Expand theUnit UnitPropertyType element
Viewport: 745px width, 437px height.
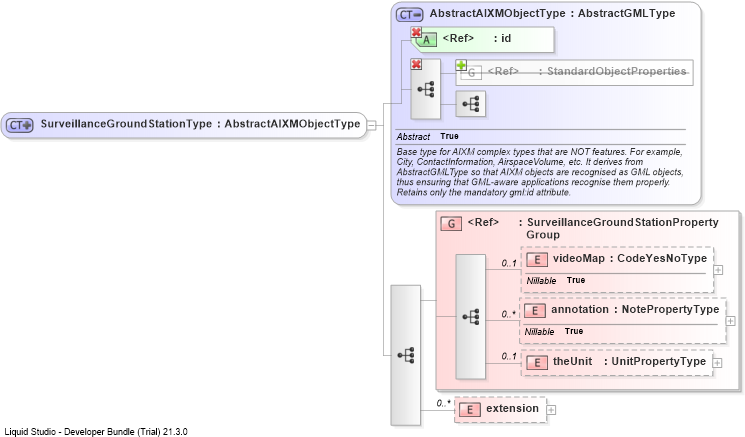coord(717,363)
